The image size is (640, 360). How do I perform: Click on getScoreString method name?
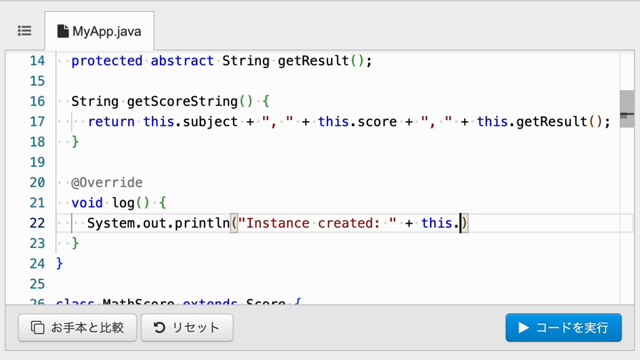(x=182, y=101)
